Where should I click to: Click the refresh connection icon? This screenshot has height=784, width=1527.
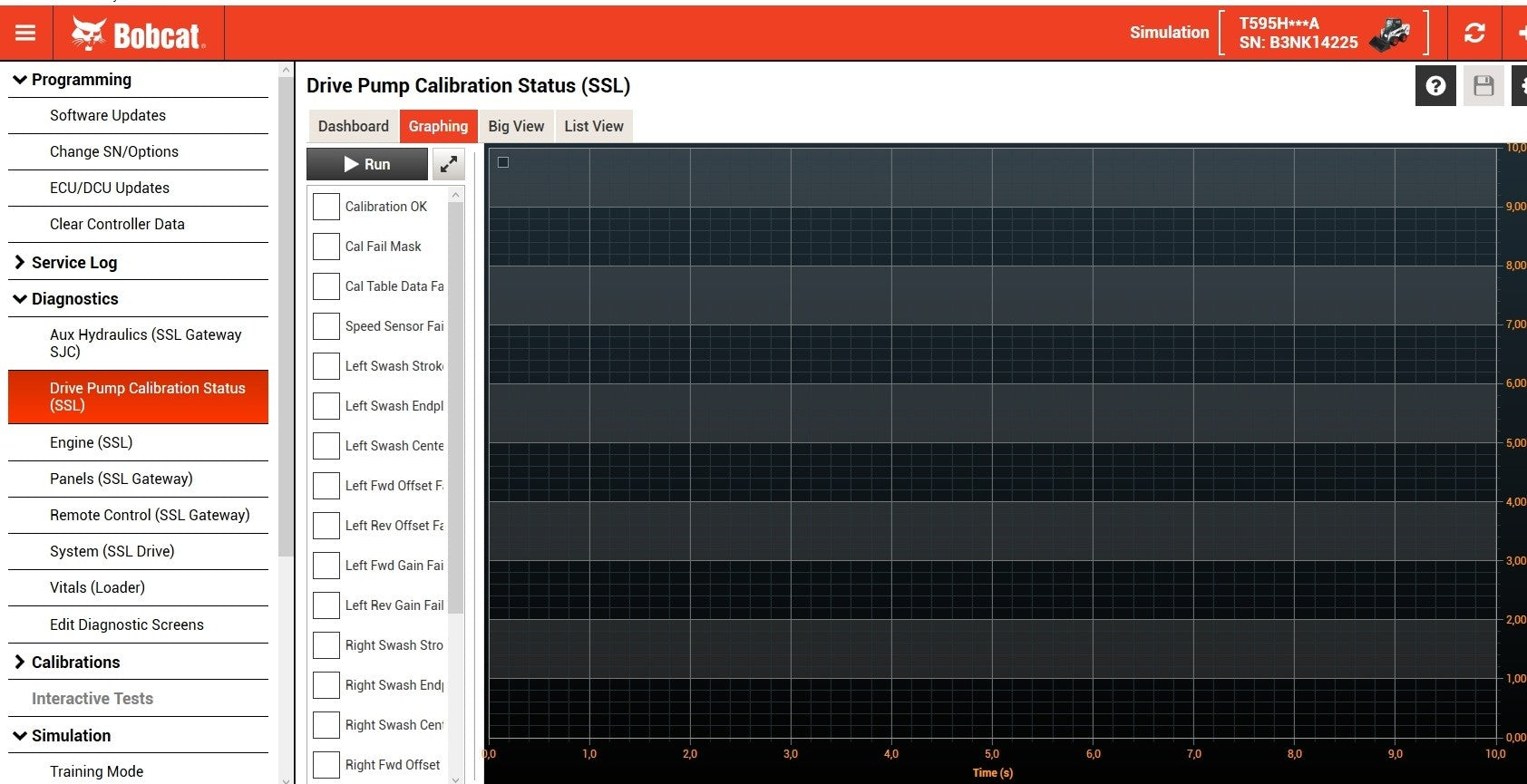[1474, 34]
